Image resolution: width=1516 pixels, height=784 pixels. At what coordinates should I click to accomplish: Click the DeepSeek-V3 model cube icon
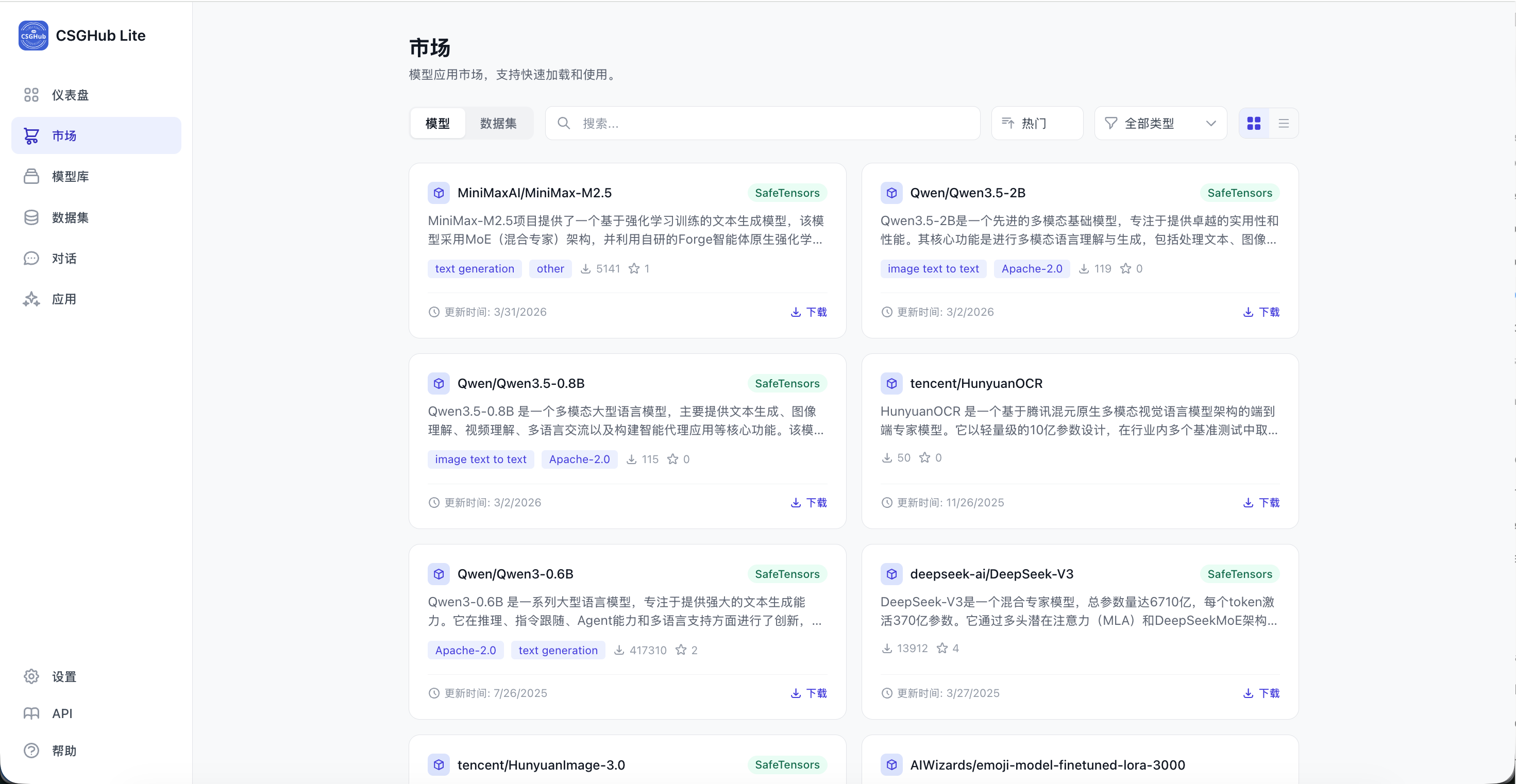pyautogui.click(x=891, y=574)
